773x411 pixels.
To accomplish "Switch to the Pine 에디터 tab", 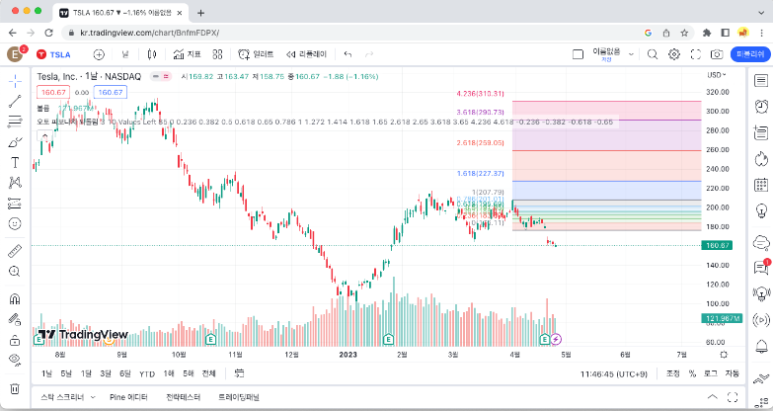I will click(x=128, y=397).
